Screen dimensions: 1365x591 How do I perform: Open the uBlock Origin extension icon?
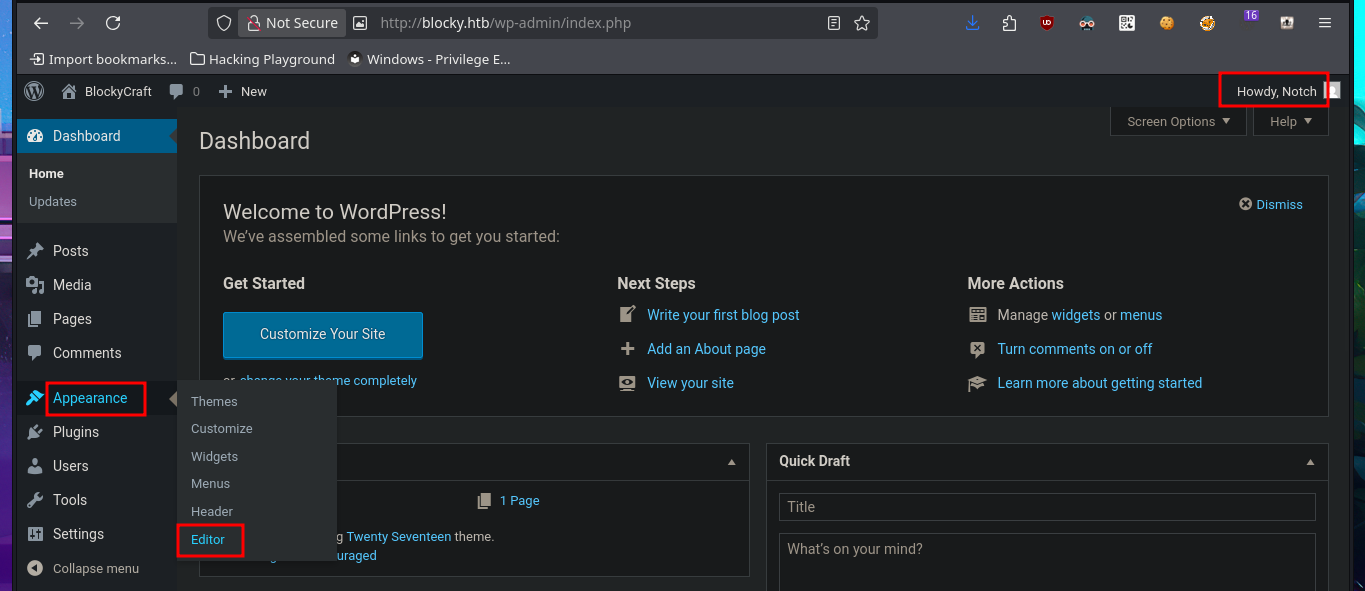pos(1046,23)
